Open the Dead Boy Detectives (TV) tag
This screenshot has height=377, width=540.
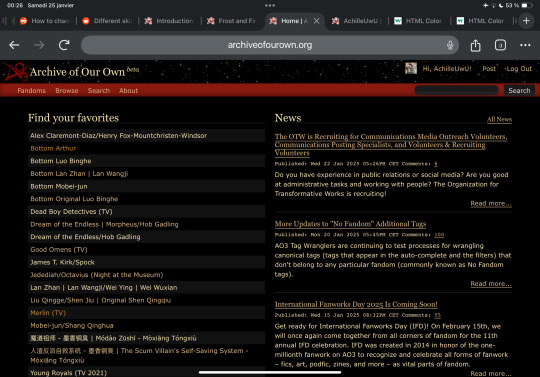(x=71, y=212)
